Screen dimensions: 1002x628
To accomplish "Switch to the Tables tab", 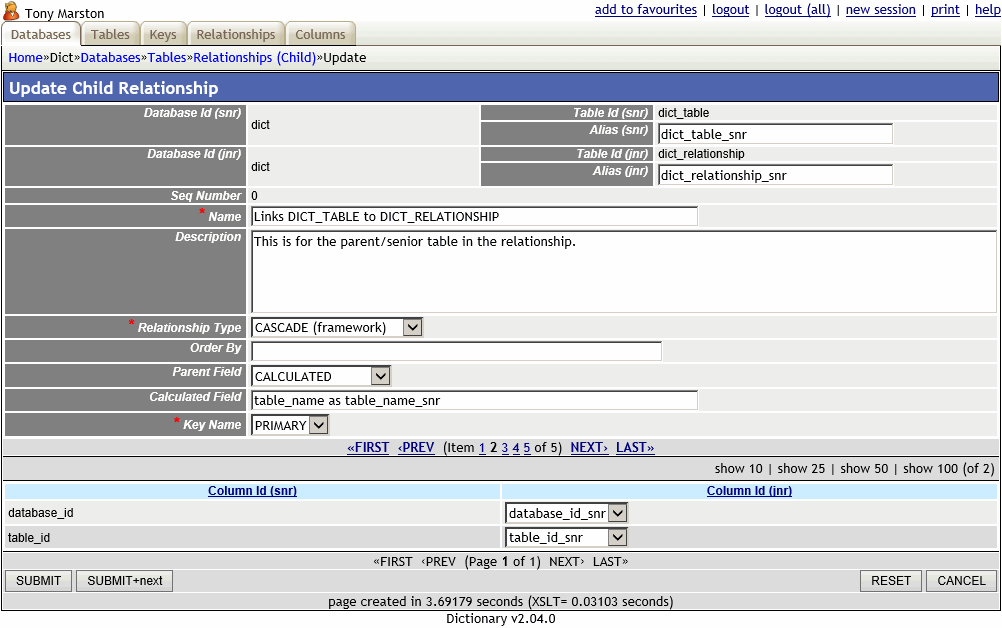I will (109, 33).
